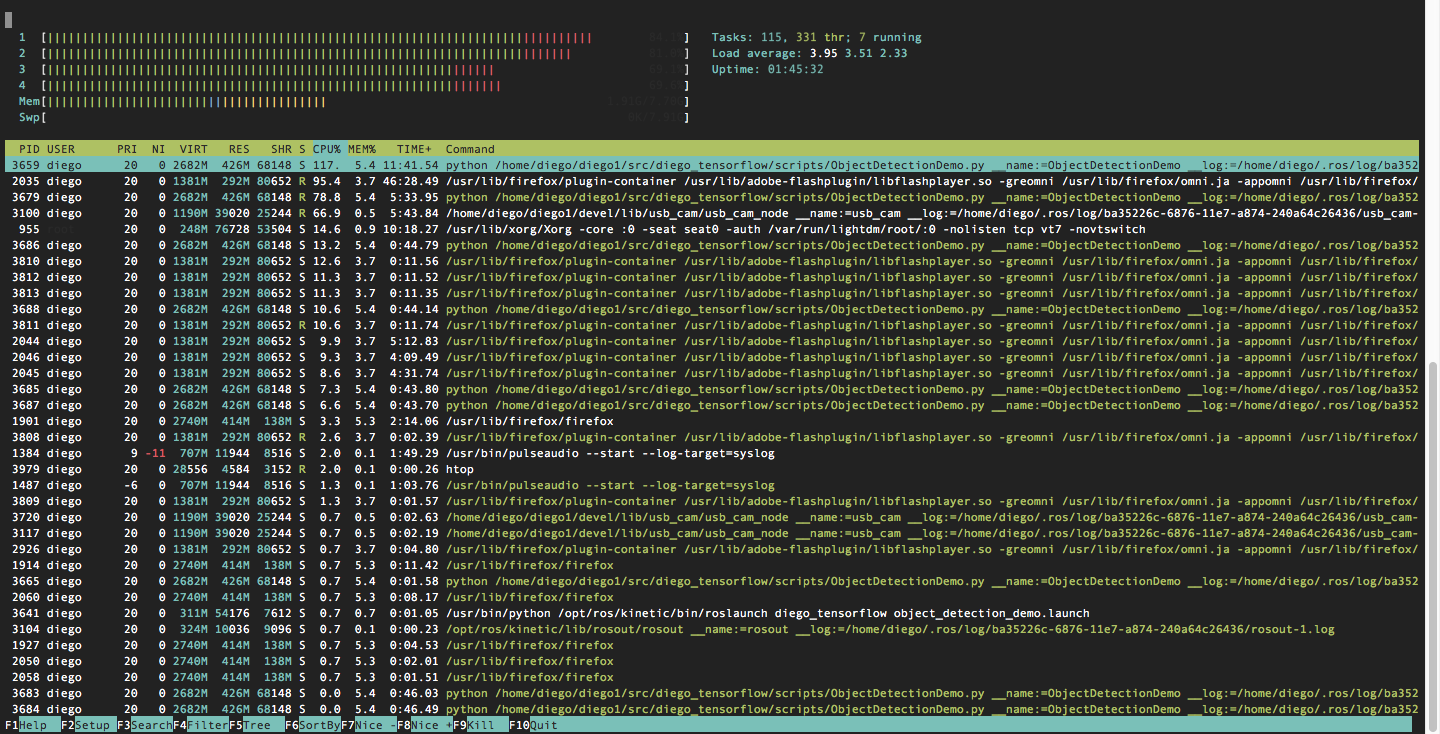Select firefox thread row PID 1927

(x=711, y=645)
